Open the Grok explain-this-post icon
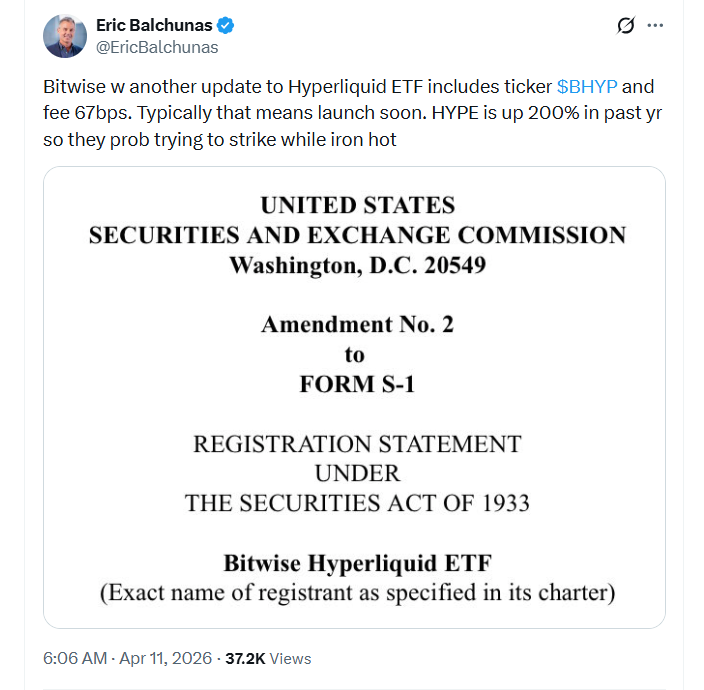 [626, 26]
